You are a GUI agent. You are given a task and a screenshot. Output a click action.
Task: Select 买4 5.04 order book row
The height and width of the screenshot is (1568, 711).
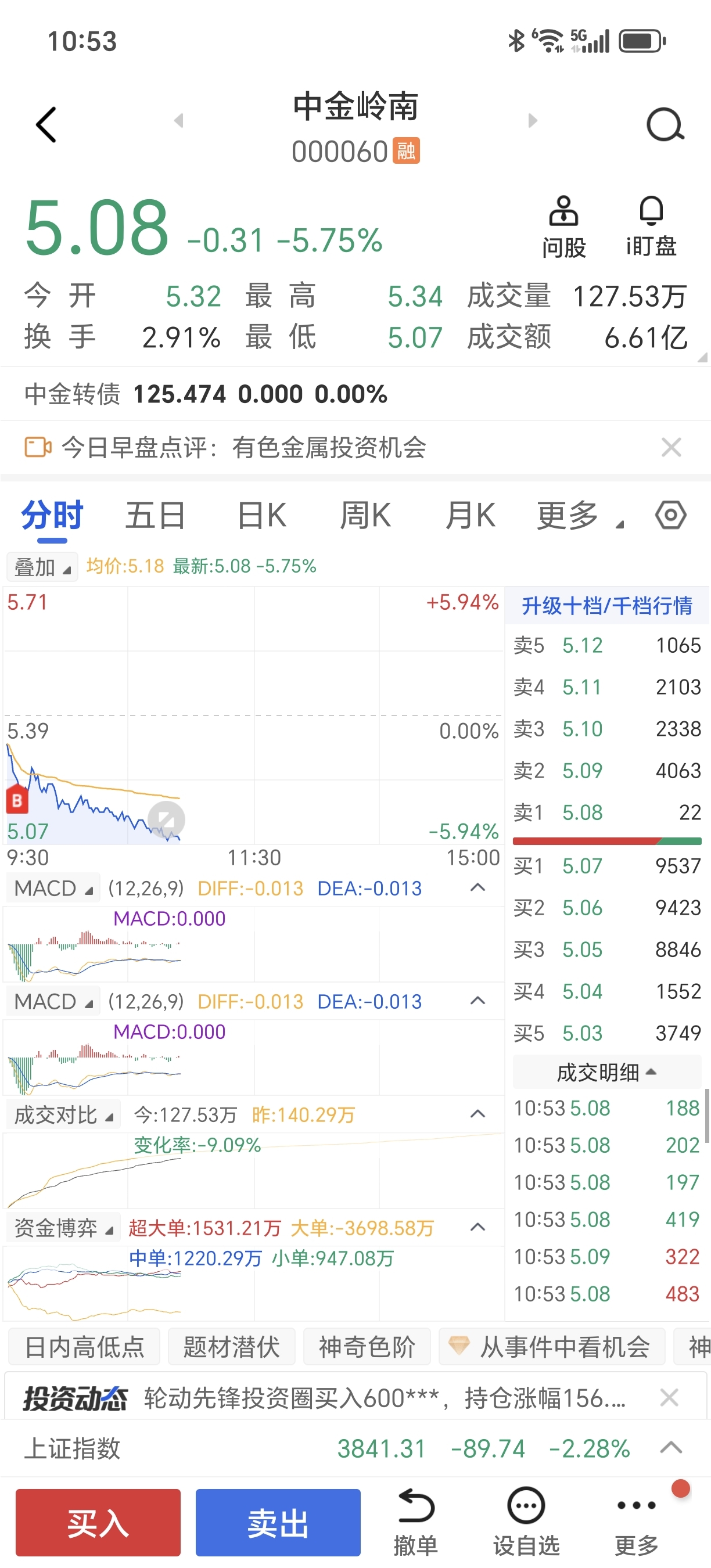607,991
